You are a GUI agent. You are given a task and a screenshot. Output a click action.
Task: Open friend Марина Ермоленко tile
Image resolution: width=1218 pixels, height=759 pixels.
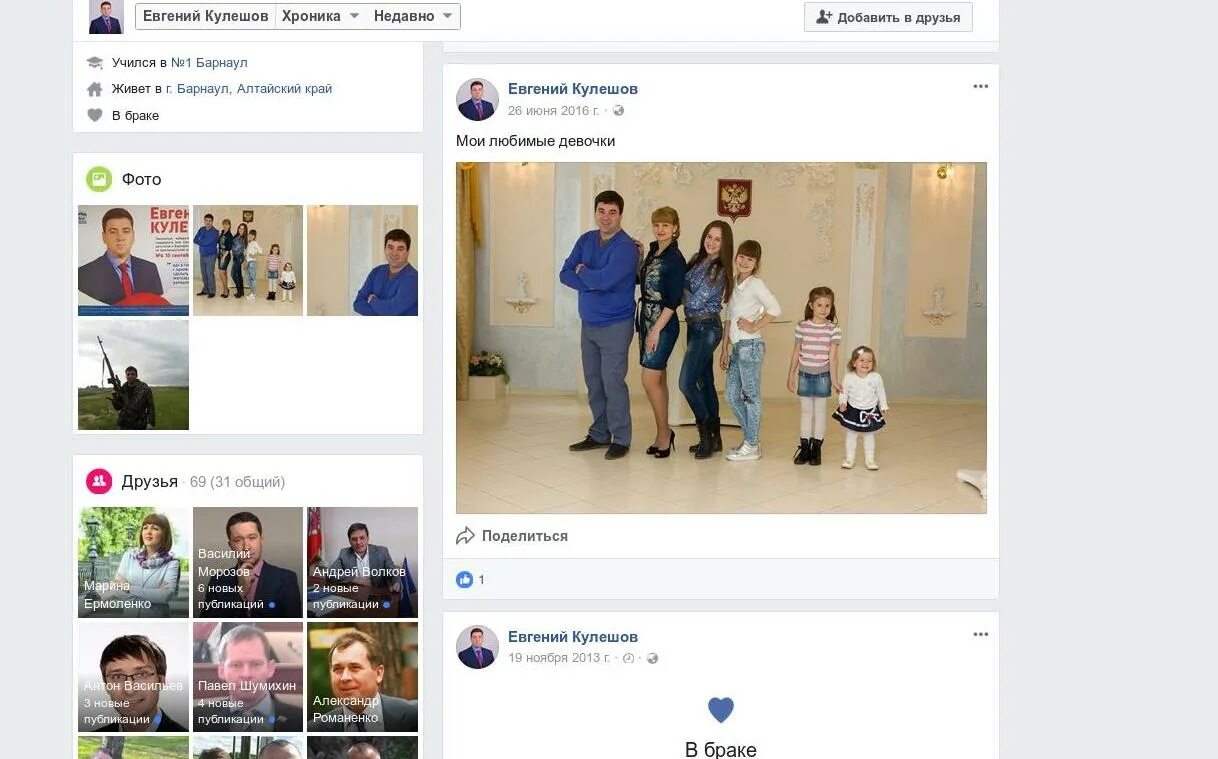133,562
